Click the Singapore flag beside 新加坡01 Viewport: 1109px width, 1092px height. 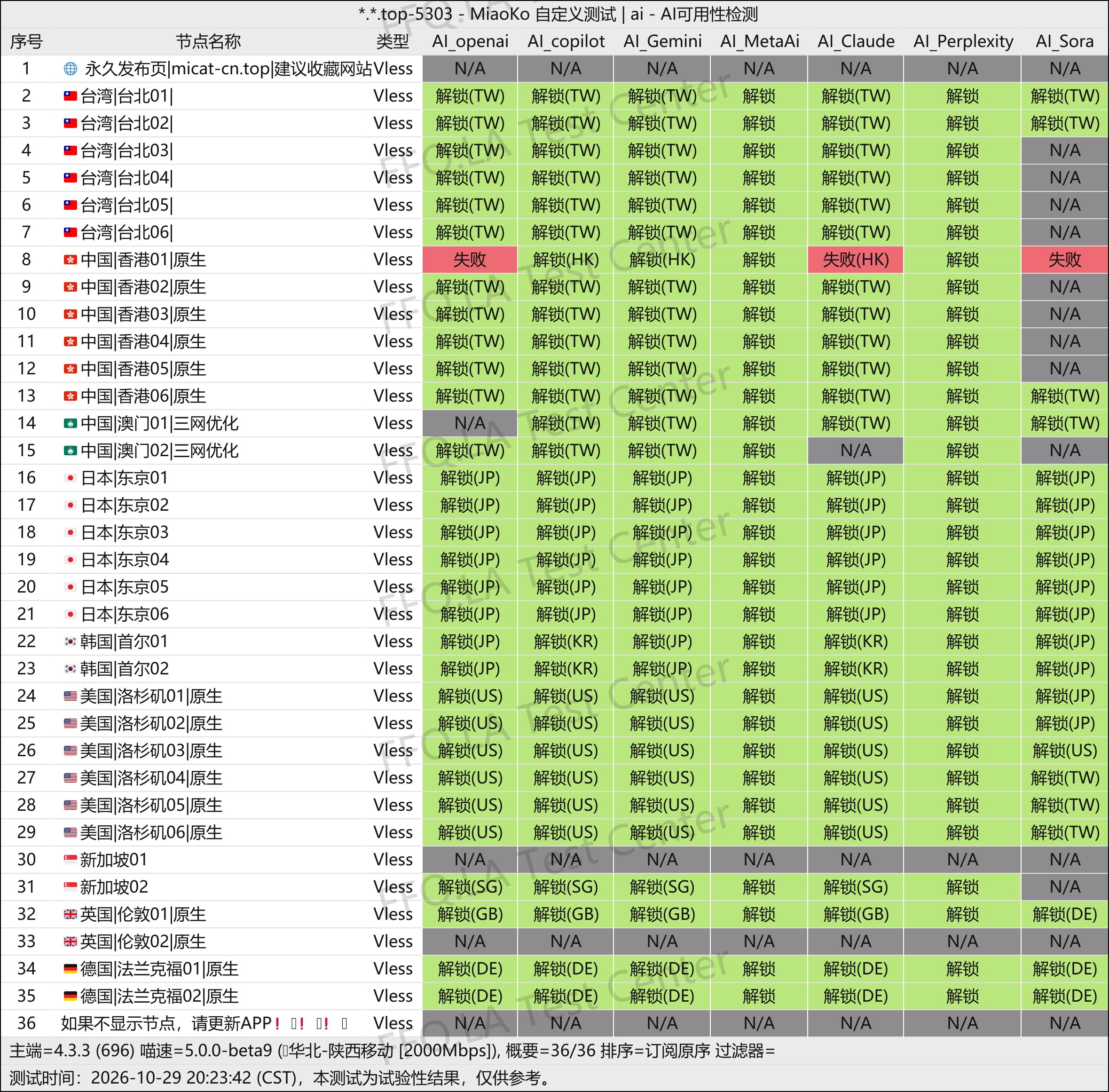(70, 859)
